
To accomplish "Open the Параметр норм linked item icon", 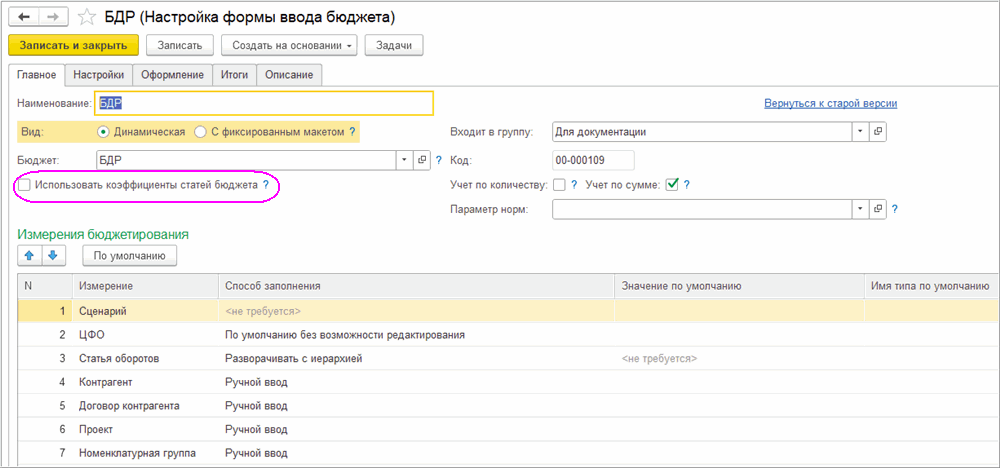I will pyautogui.click(x=878, y=208).
